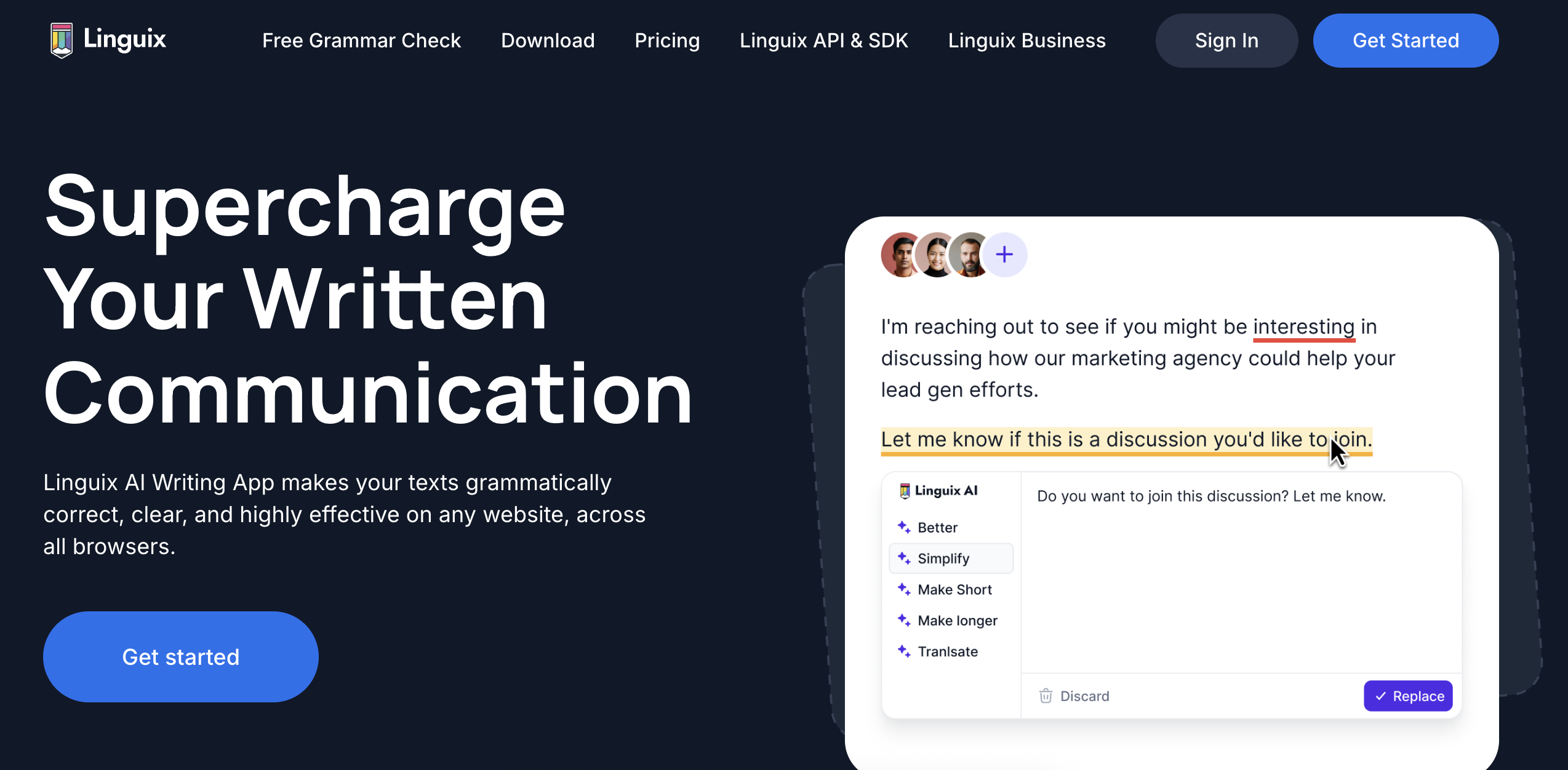
Task: Select Free Grammar Check in navigation
Action: (x=361, y=40)
